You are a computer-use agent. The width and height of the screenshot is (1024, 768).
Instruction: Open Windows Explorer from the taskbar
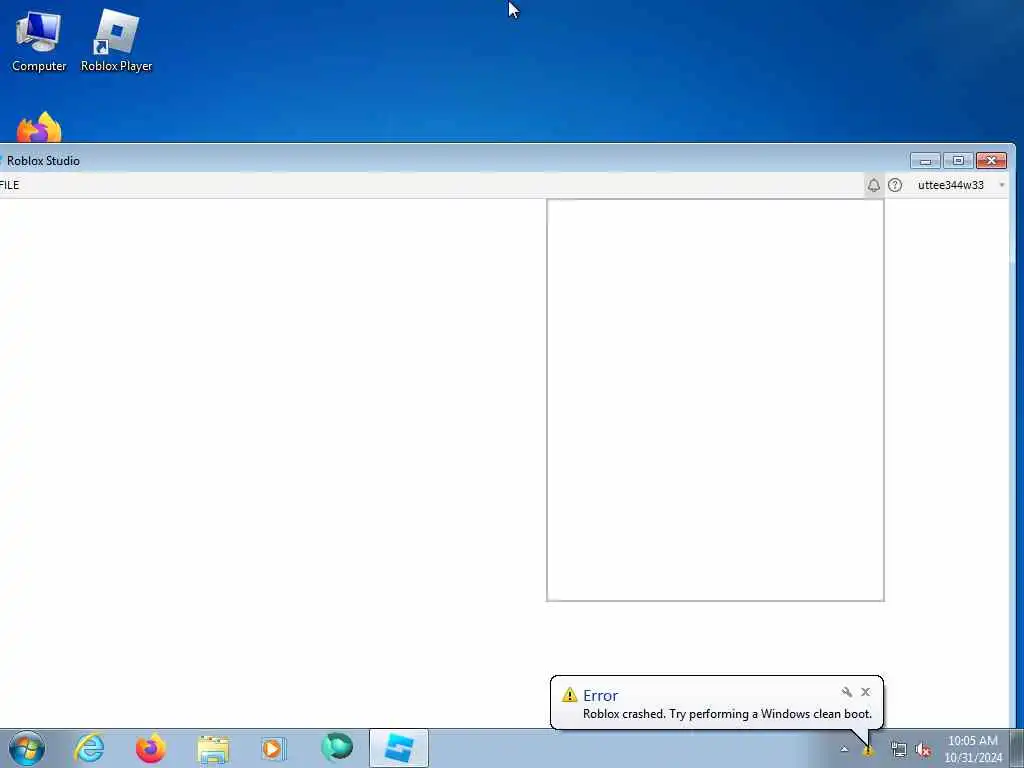[213, 748]
